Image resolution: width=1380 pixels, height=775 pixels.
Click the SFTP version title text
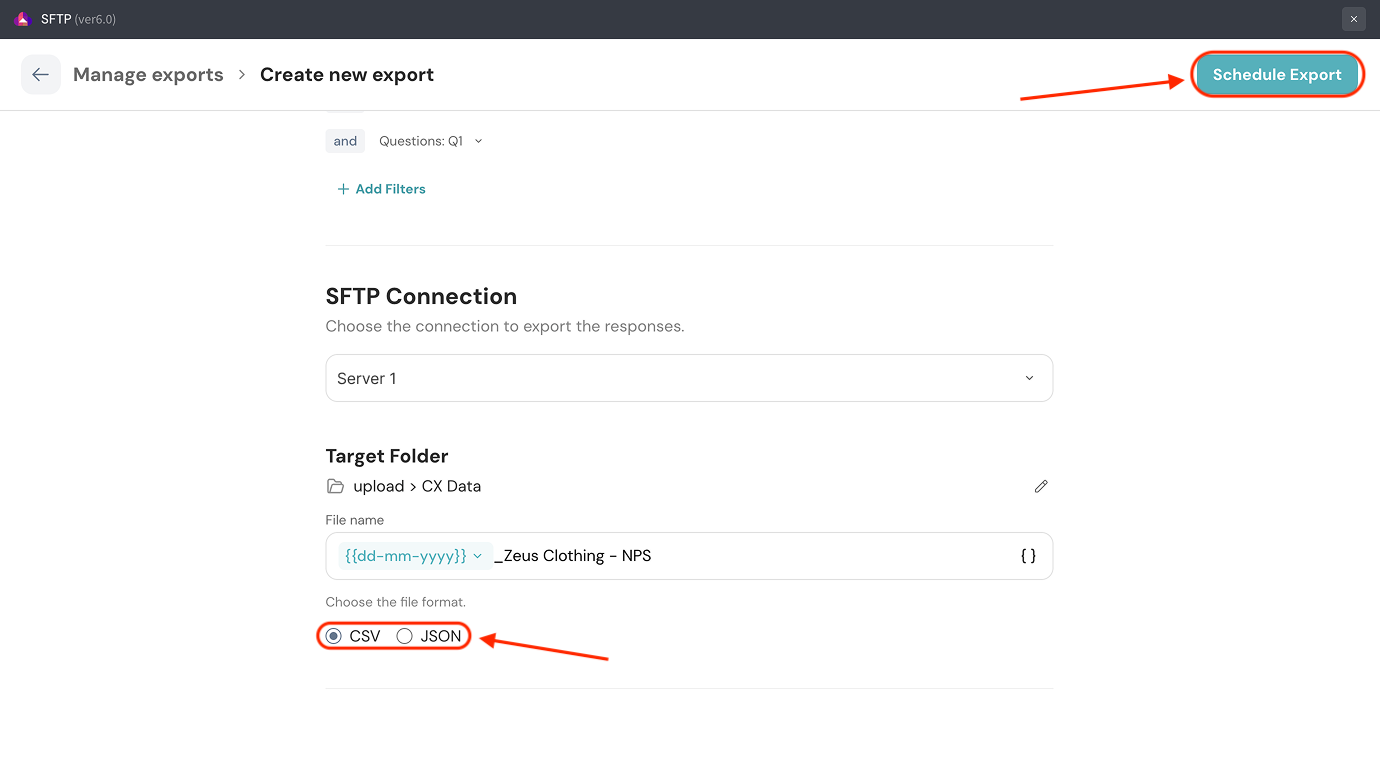point(78,19)
